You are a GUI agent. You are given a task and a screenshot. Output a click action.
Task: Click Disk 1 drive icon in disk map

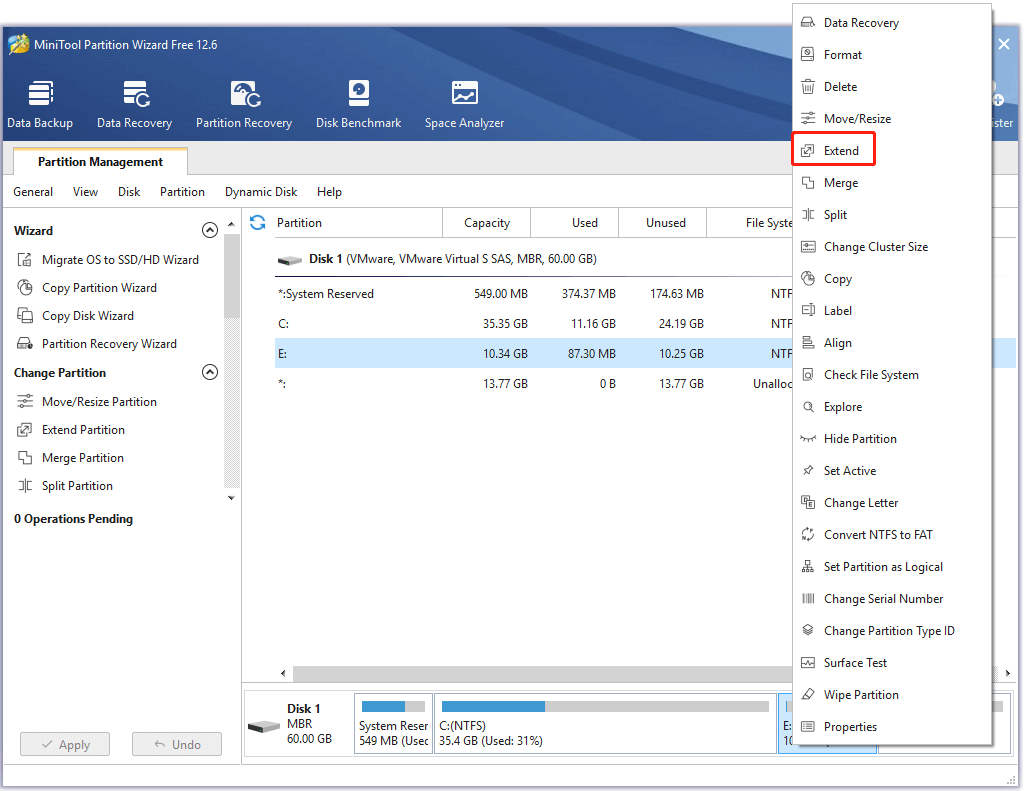[x=264, y=726]
